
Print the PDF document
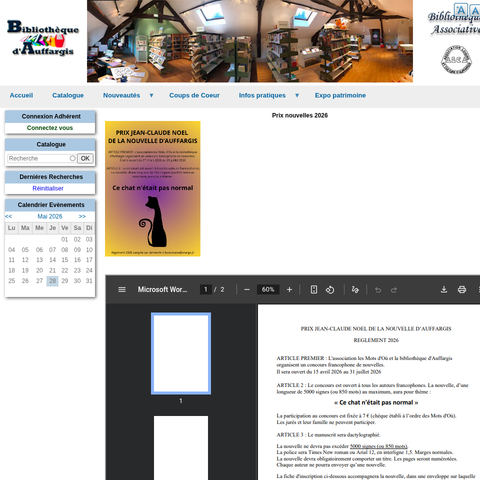point(462,289)
